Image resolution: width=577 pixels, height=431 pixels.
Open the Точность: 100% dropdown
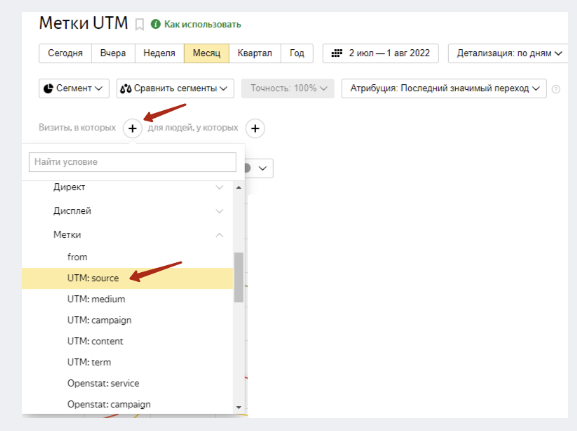tap(288, 88)
